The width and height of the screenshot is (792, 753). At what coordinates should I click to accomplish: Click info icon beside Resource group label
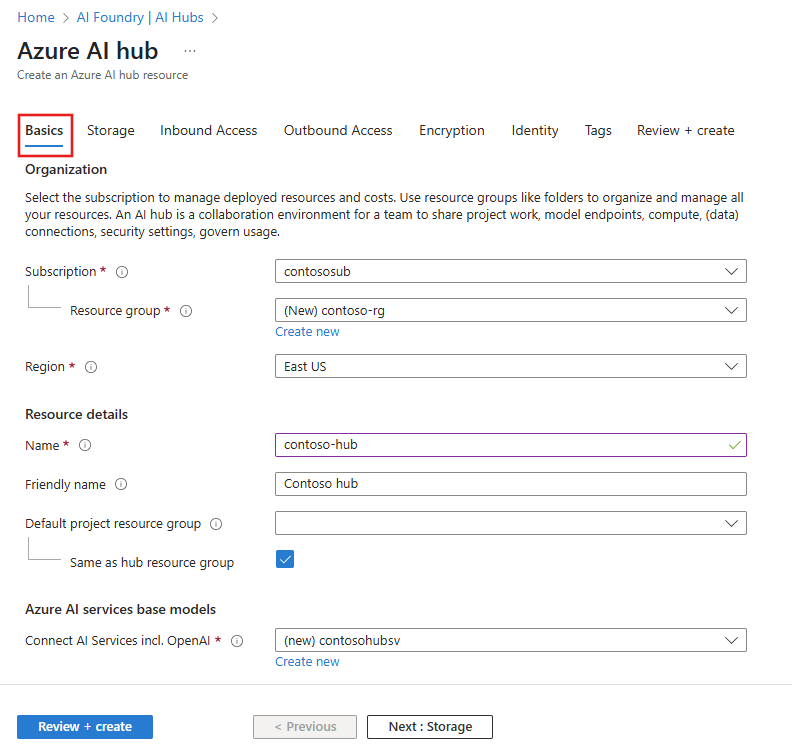185,311
